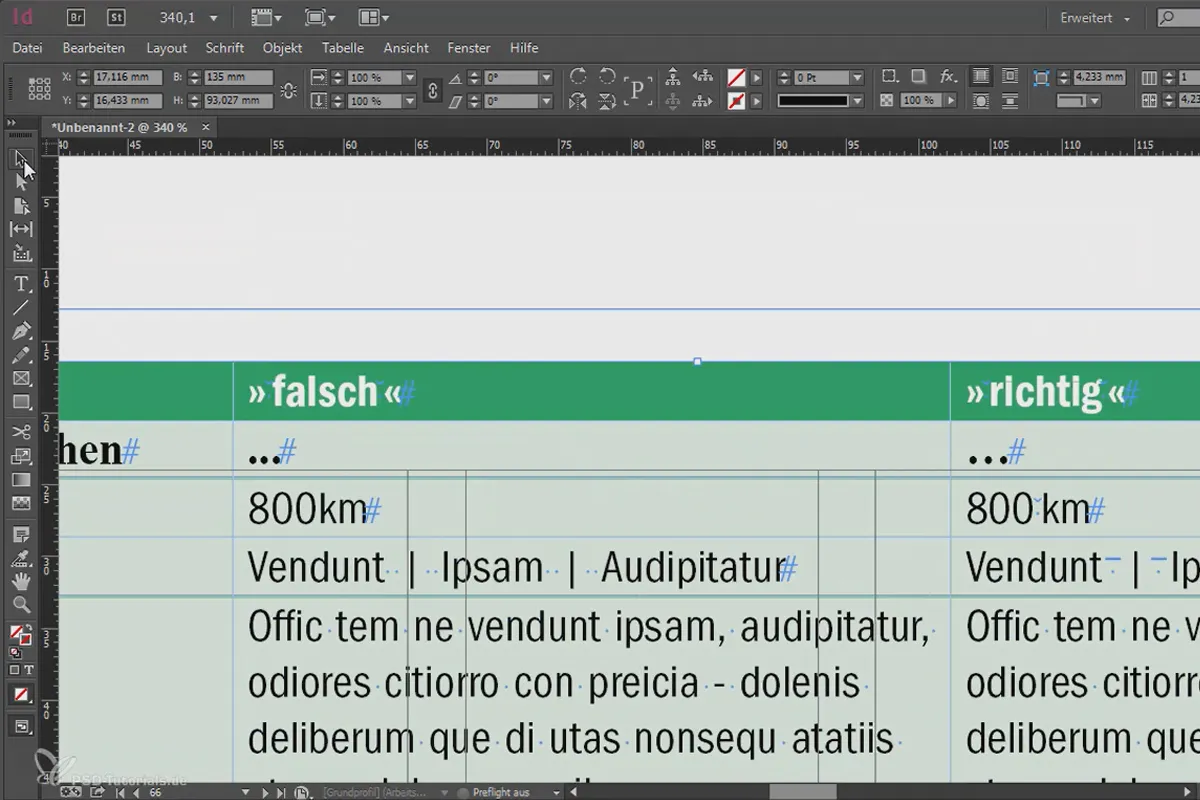Open the fx effects menu
The image size is (1200, 800).
(948, 77)
